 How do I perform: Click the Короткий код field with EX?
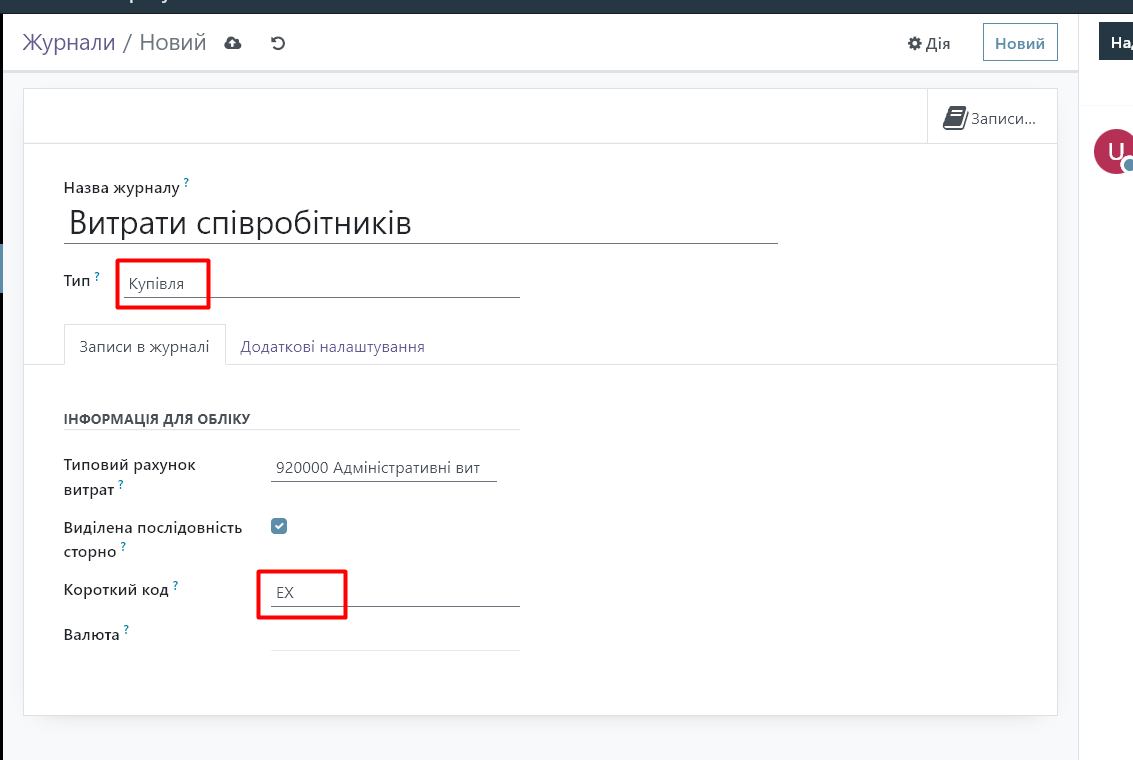(394, 593)
